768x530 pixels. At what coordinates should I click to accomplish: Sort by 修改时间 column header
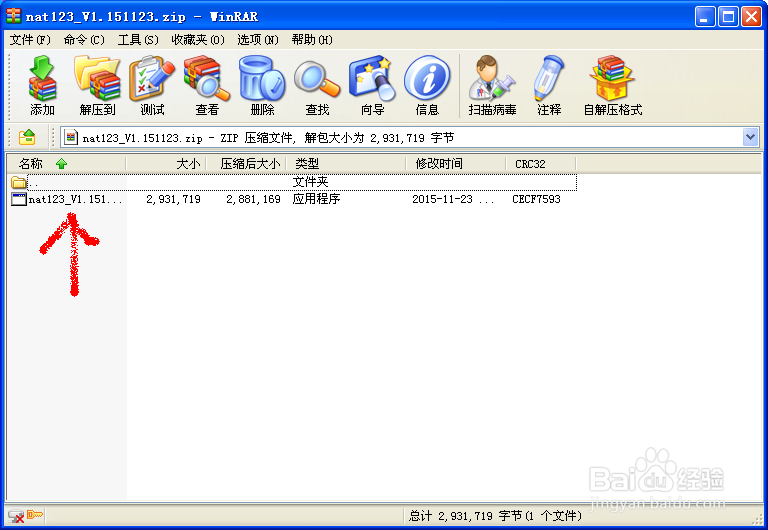coord(456,164)
